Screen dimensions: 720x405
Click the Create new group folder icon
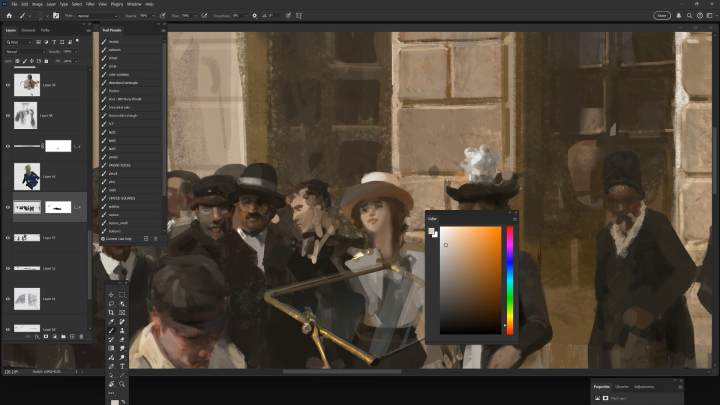pyautogui.click(x=63, y=337)
